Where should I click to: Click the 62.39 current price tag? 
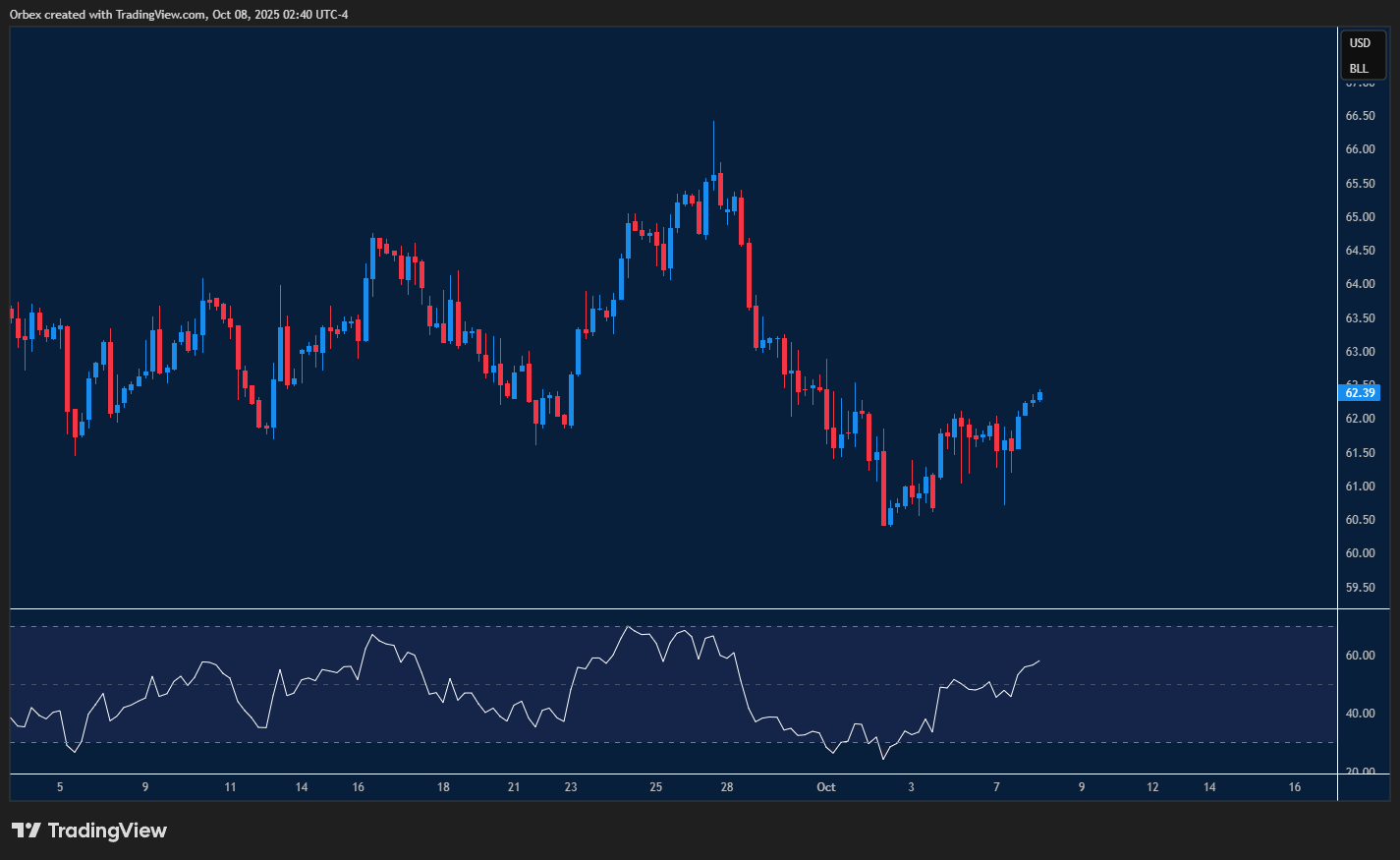[1360, 393]
